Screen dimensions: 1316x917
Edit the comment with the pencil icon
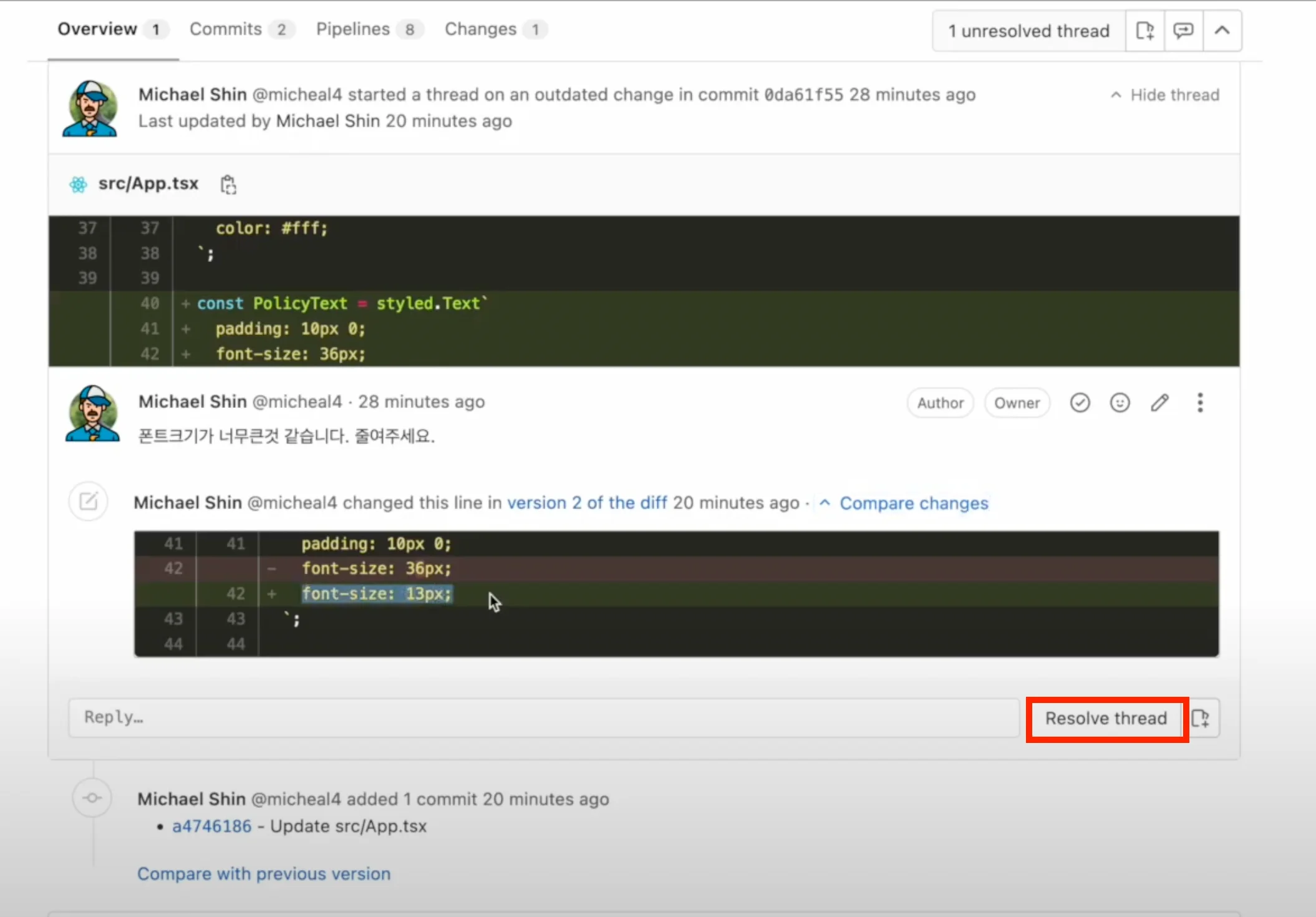1159,403
